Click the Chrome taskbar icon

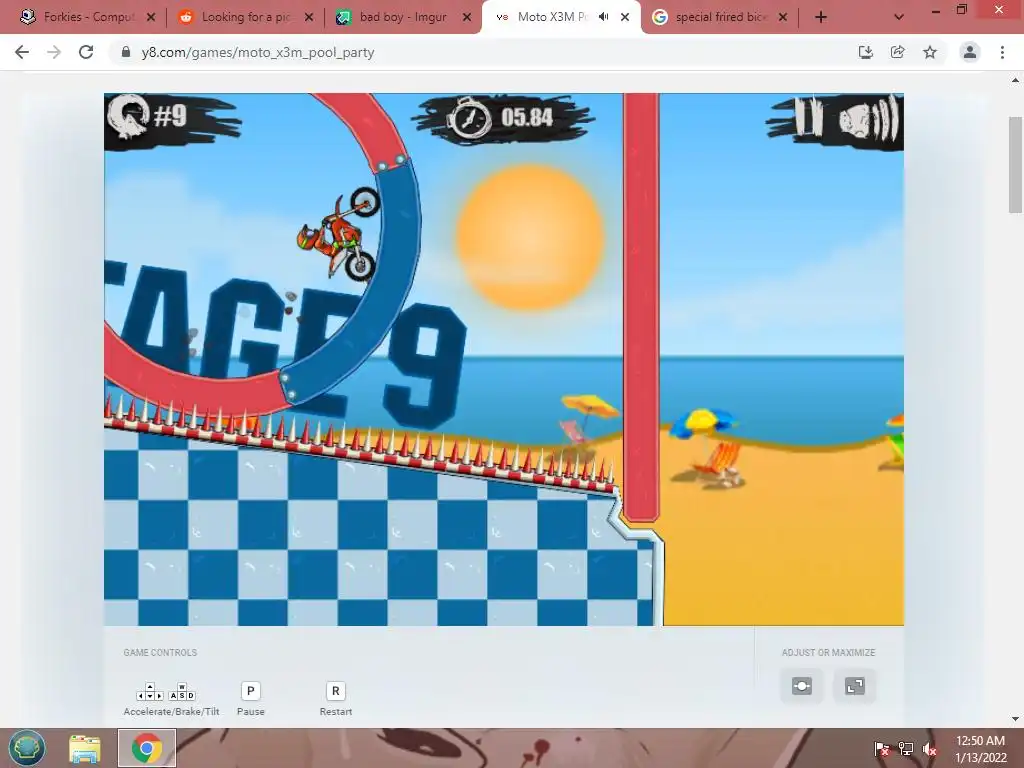point(147,748)
